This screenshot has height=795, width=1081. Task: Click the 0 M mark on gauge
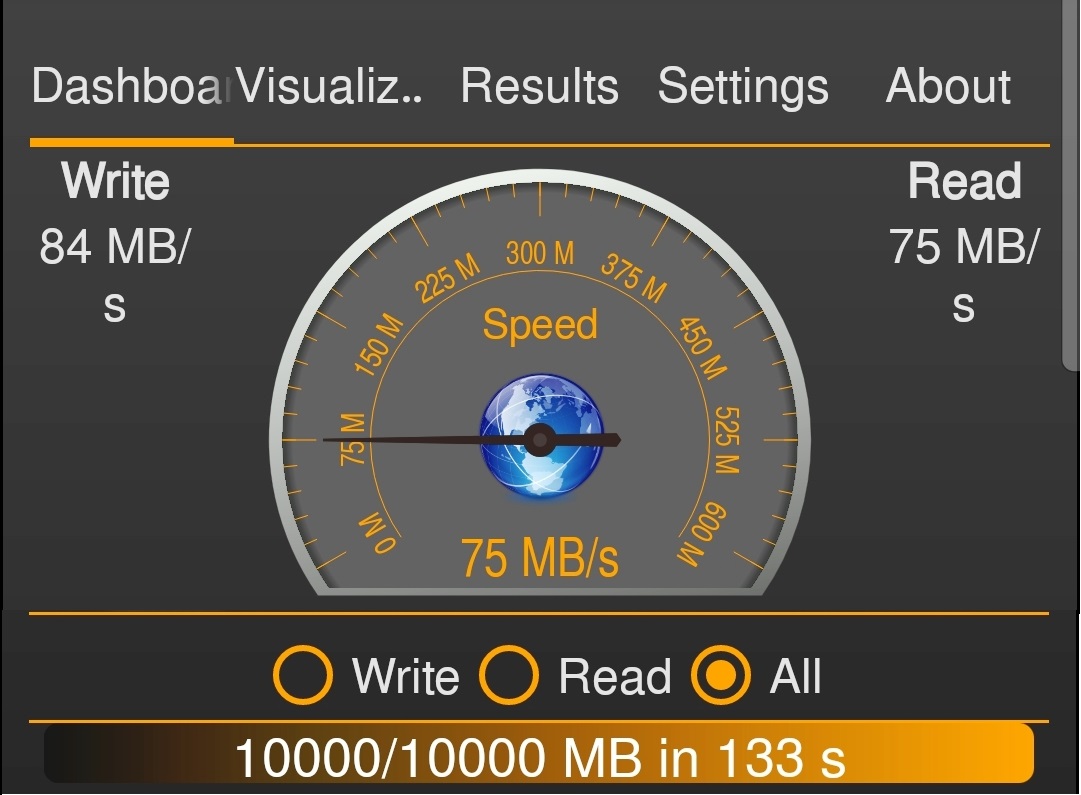point(378,534)
